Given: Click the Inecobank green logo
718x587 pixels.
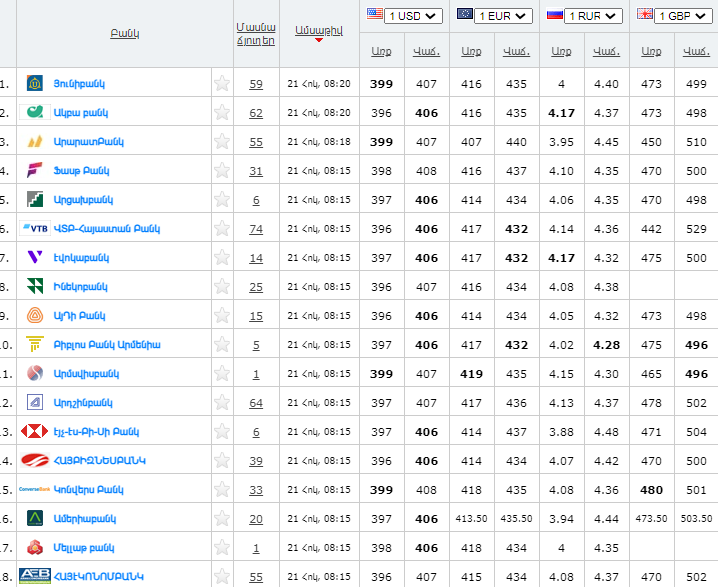Looking at the screenshot, I should point(35,286).
